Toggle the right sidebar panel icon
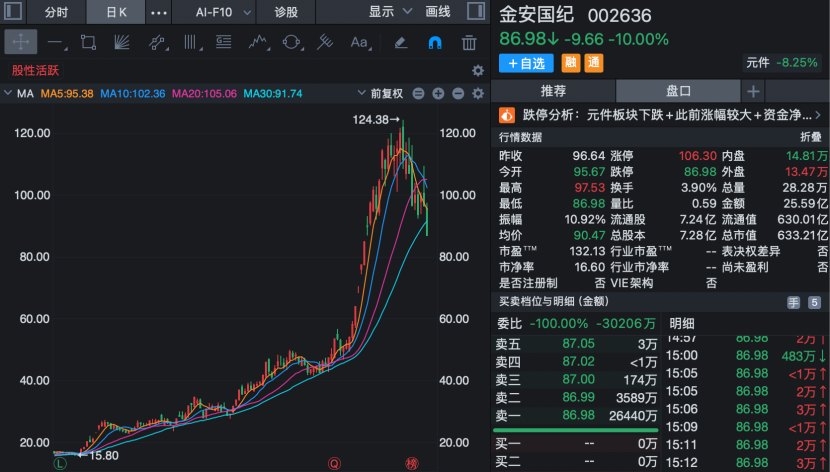This screenshot has width=830, height=472. click(476, 11)
